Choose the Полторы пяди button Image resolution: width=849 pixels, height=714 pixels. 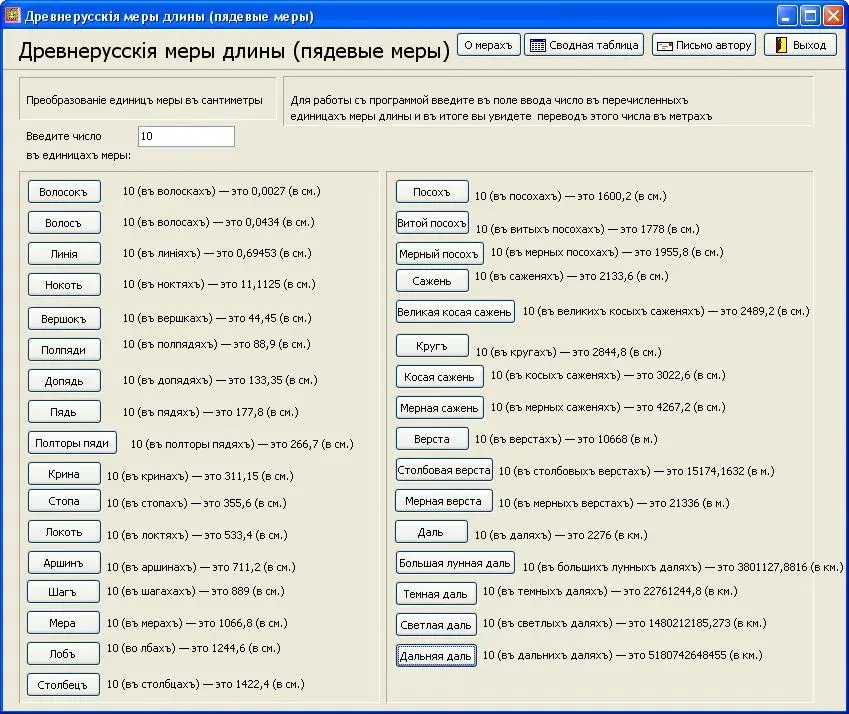click(x=72, y=443)
